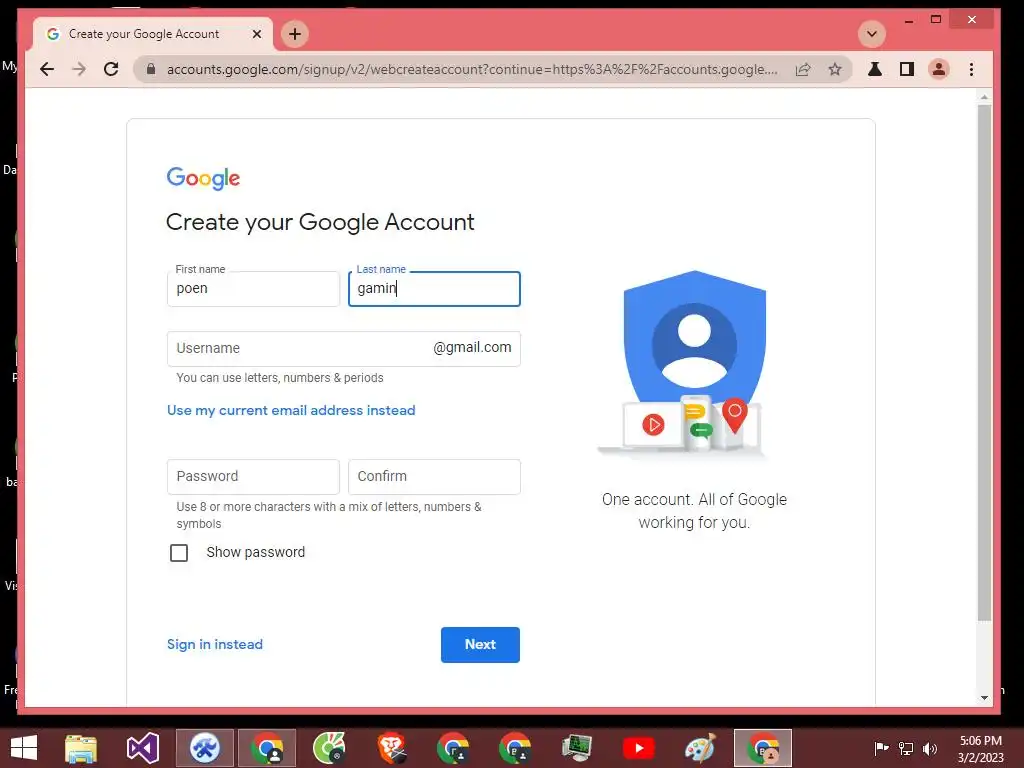Click the Username input field

344,349
